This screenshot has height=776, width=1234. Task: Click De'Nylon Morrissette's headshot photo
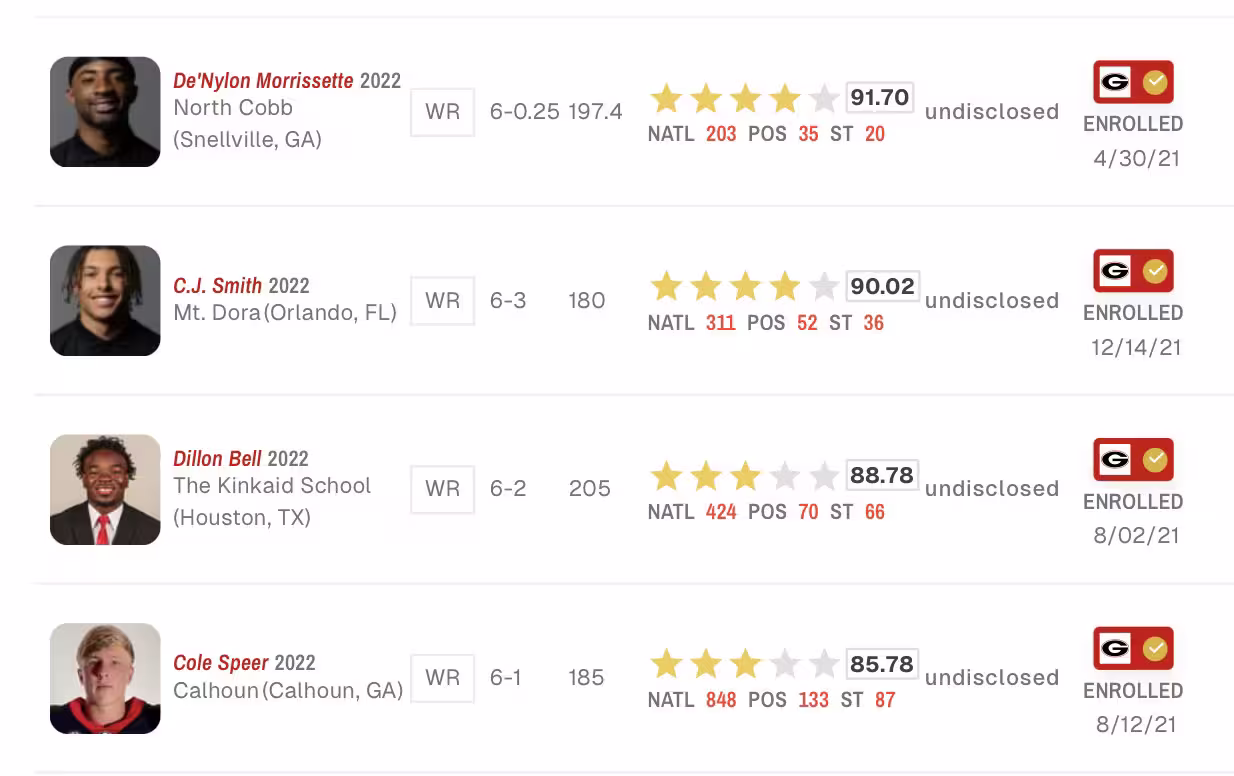click(x=105, y=112)
